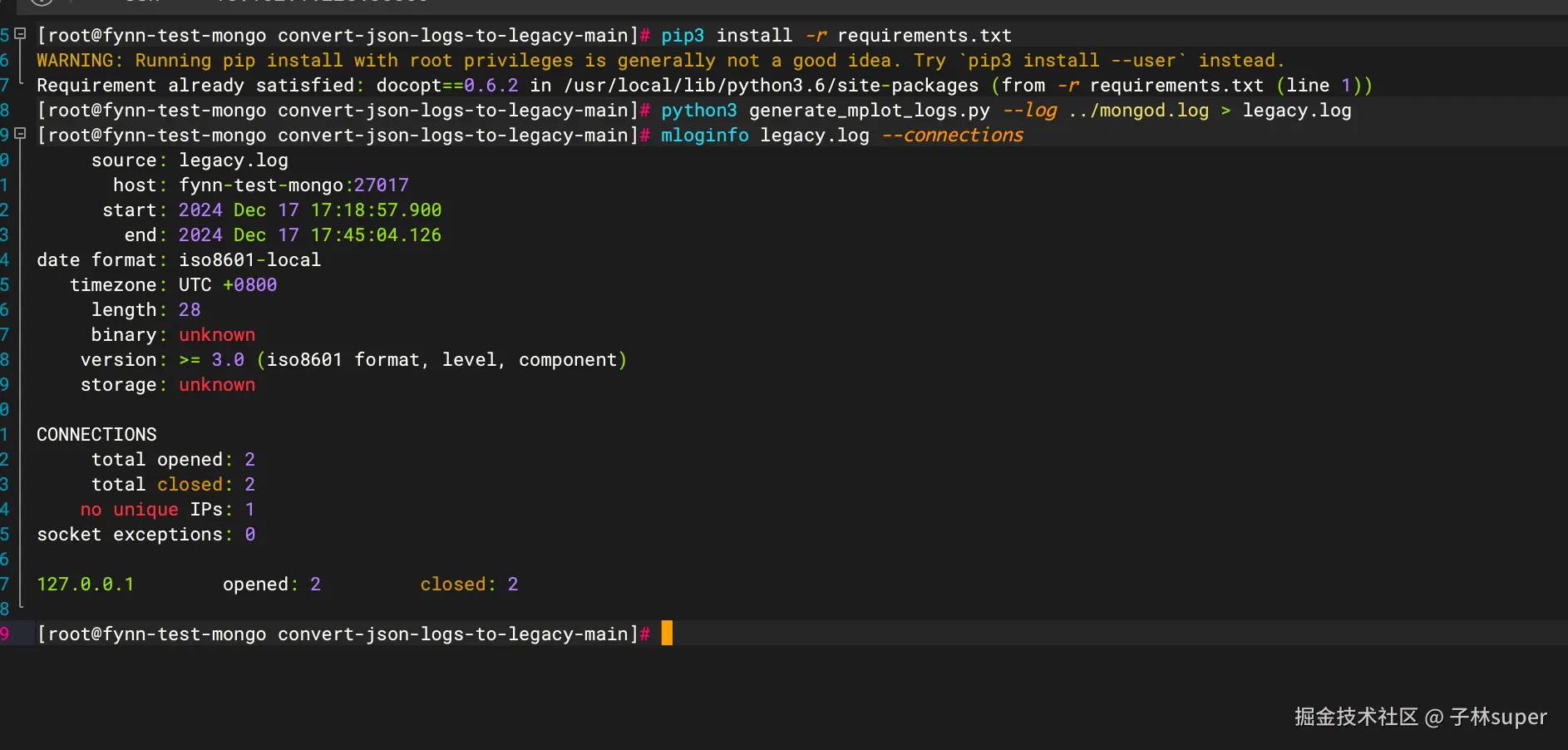Click the start timestamp 17:18:57.900
The height and width of the screenshot is (750, 1568).
[377, 210]
